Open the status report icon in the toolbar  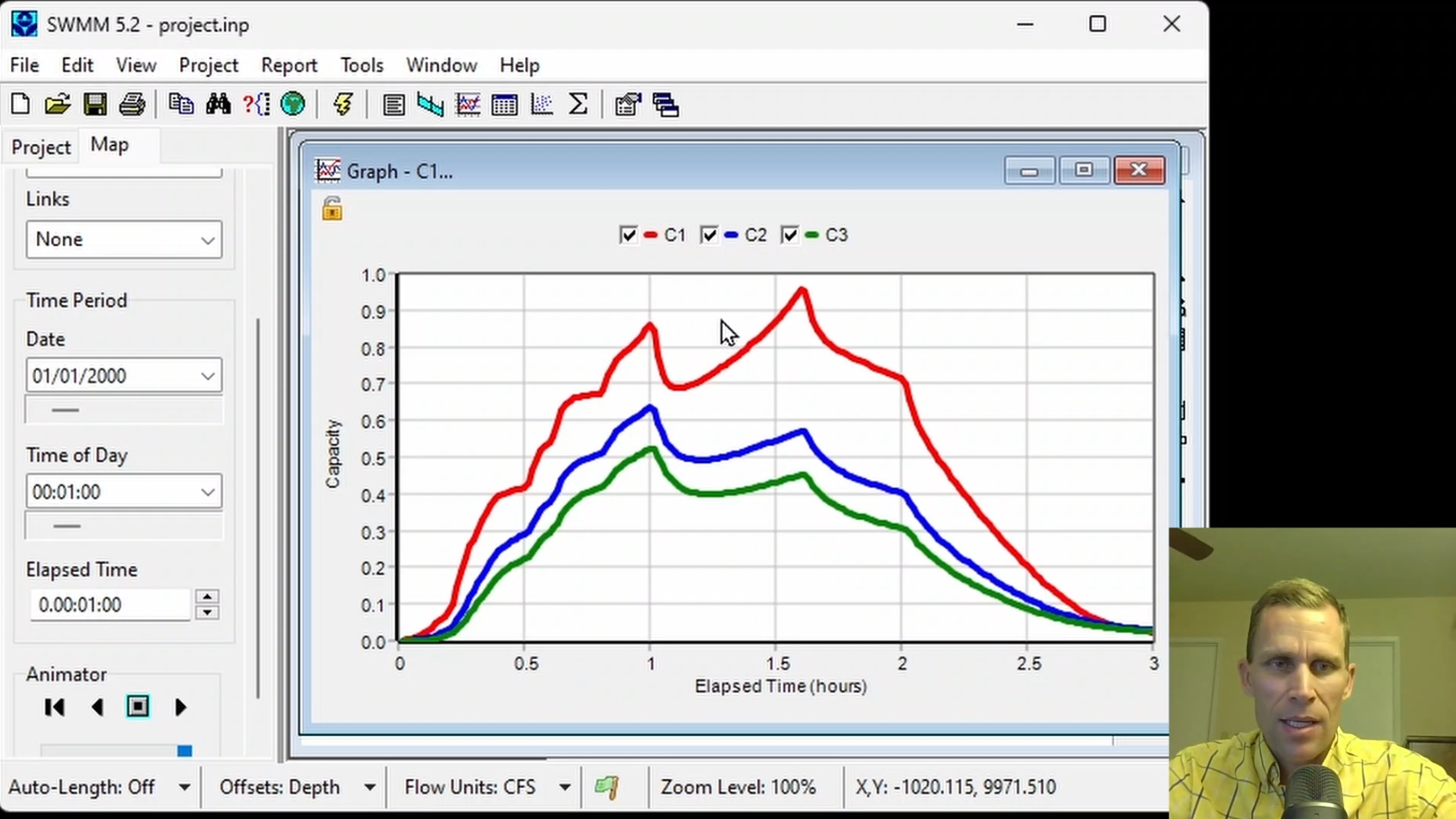tap(393, 105)
